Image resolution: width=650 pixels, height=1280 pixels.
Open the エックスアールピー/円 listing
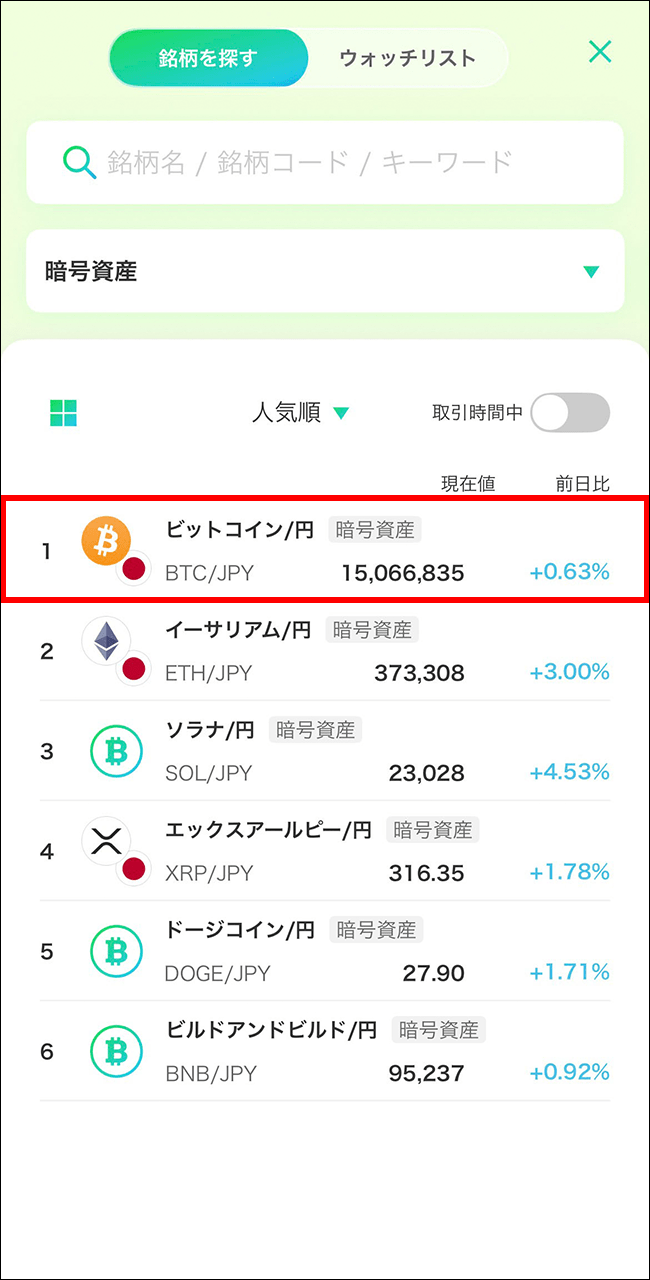[x=267, y=831]
